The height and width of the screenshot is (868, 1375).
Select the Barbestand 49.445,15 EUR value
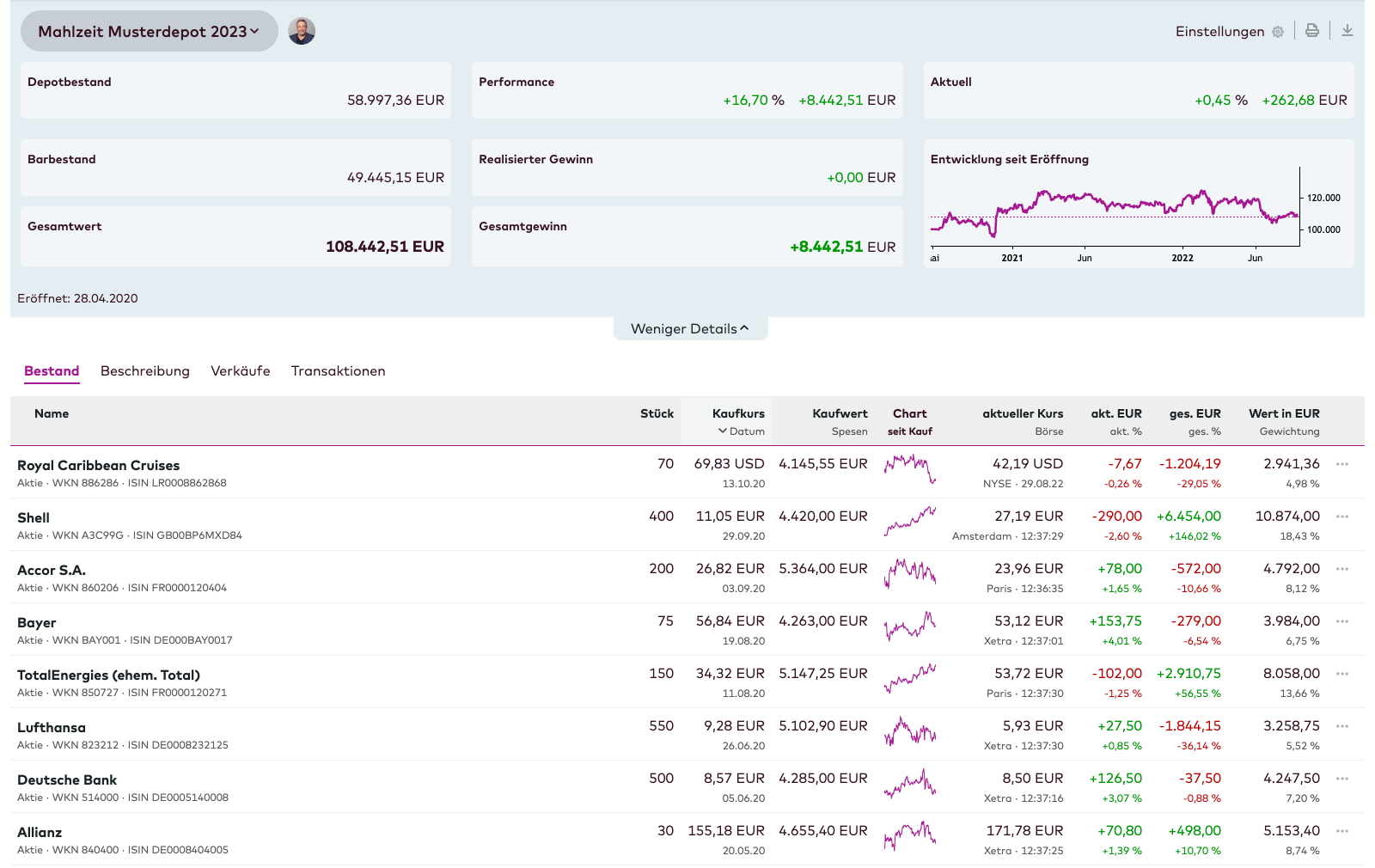click(395, 177)
